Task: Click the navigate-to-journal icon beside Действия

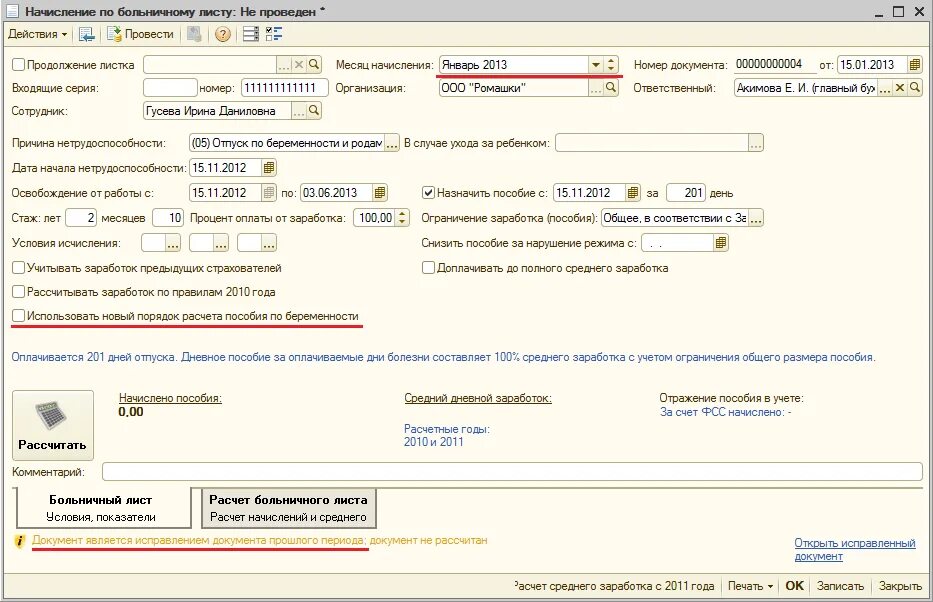Action: [86, 35]
